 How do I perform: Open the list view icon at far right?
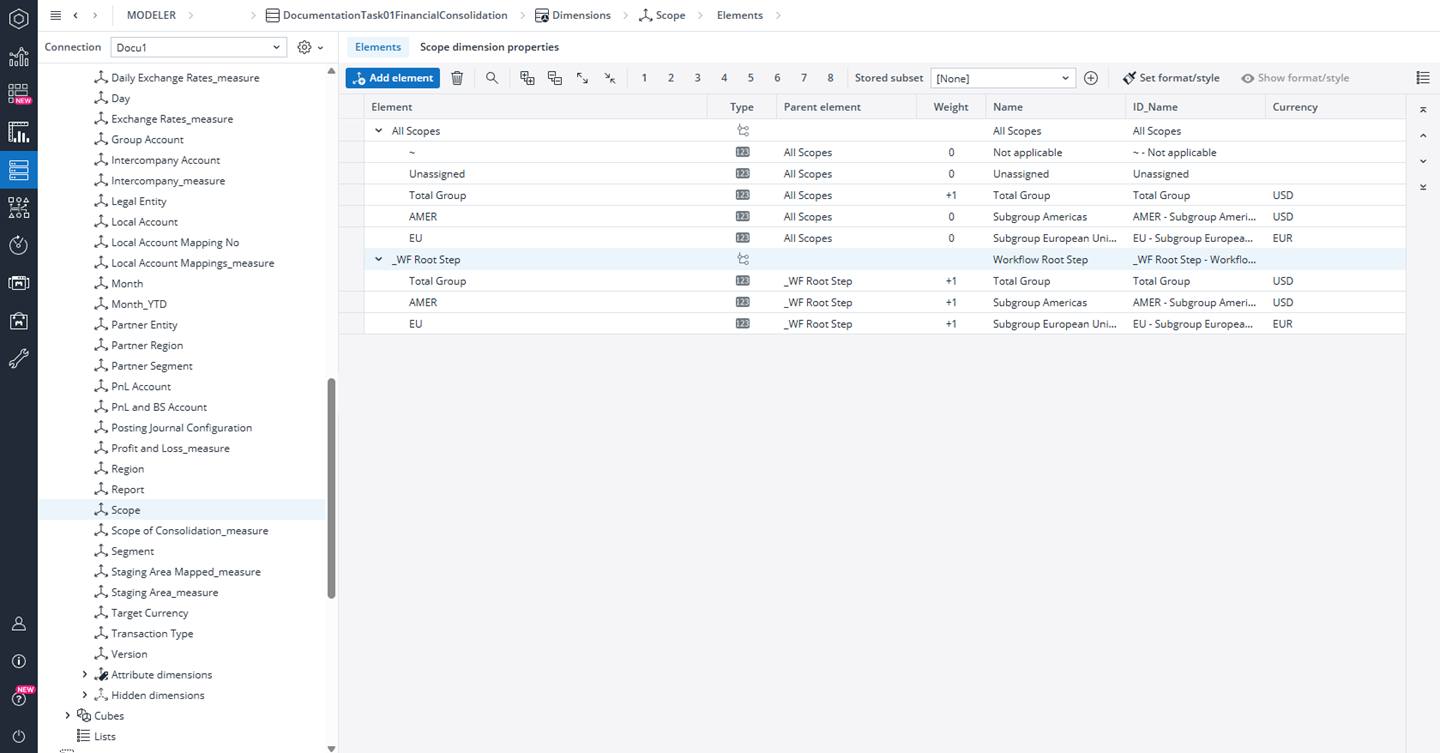(1423, 78)
